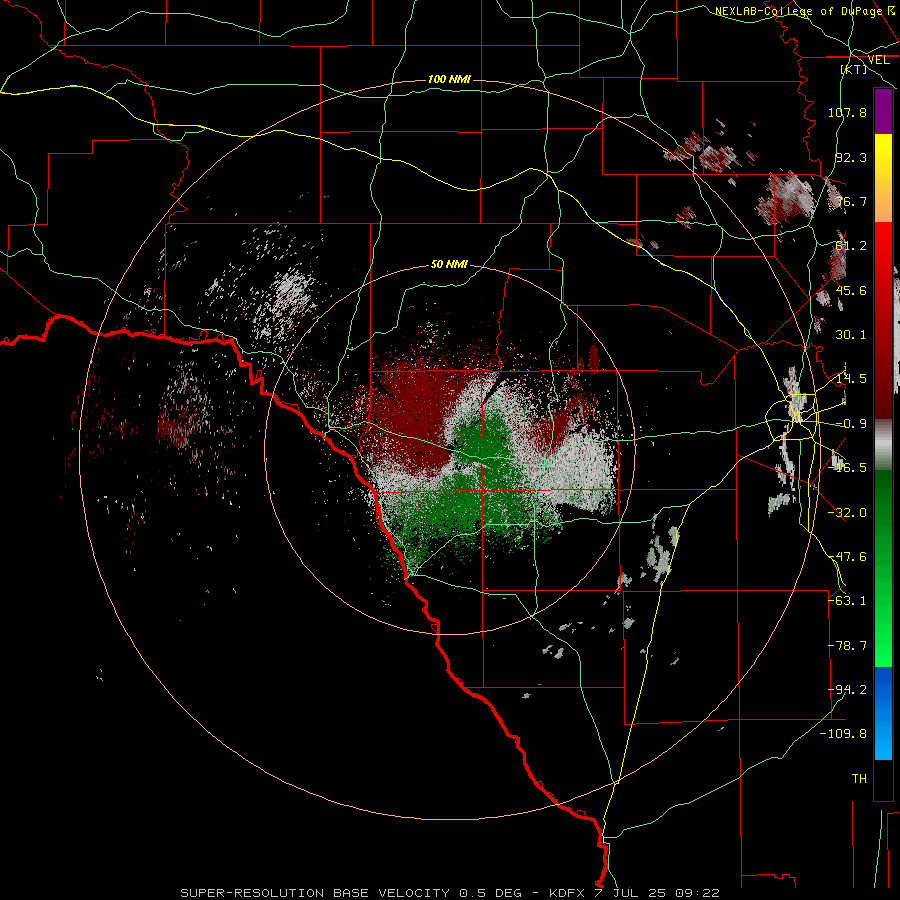Viewport: 900px width, 900px height.
Task: Click the -78.7 legend value
Action: [x=847, y=646]
